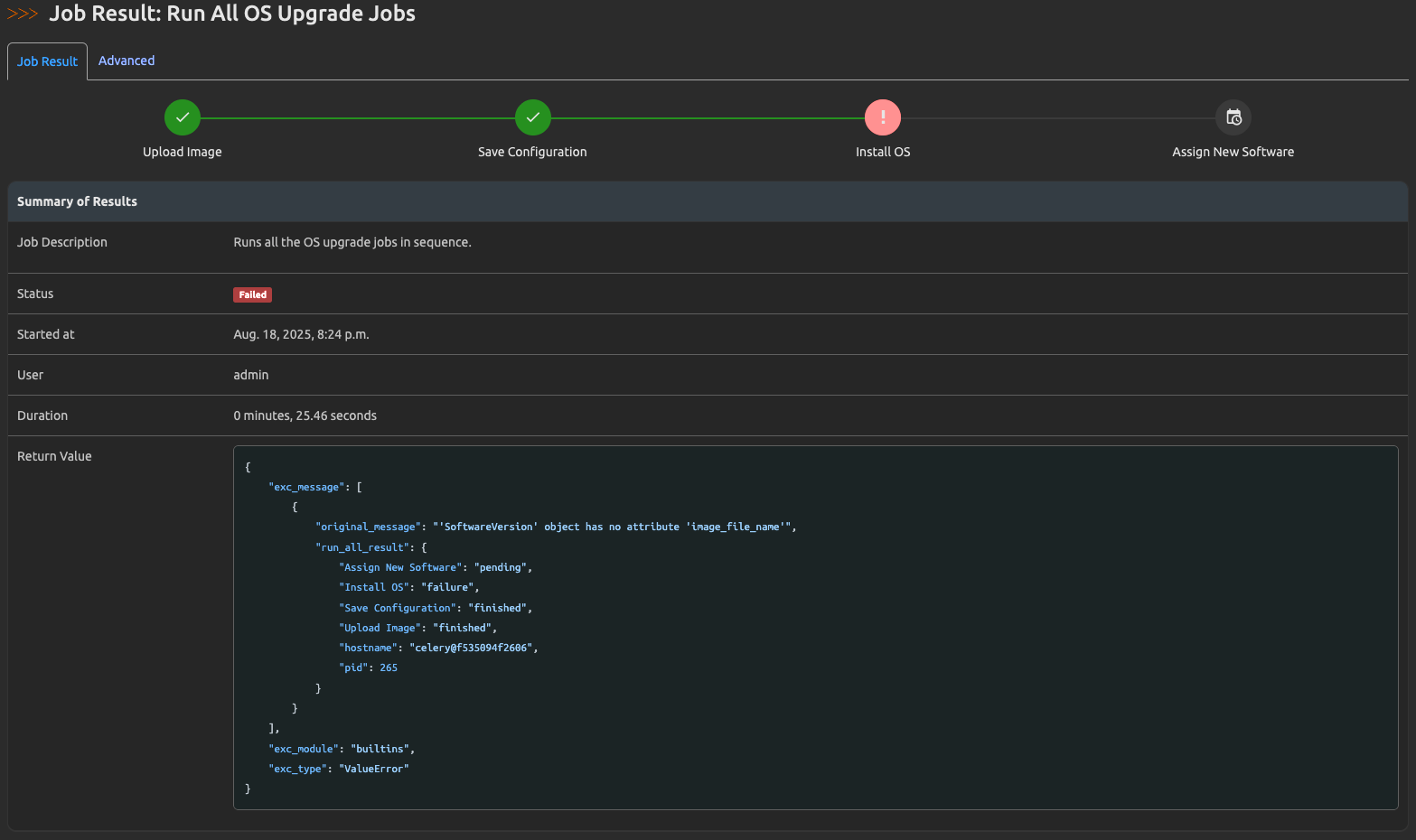Click the celery hostname value in the JSON

click(472, 647)
